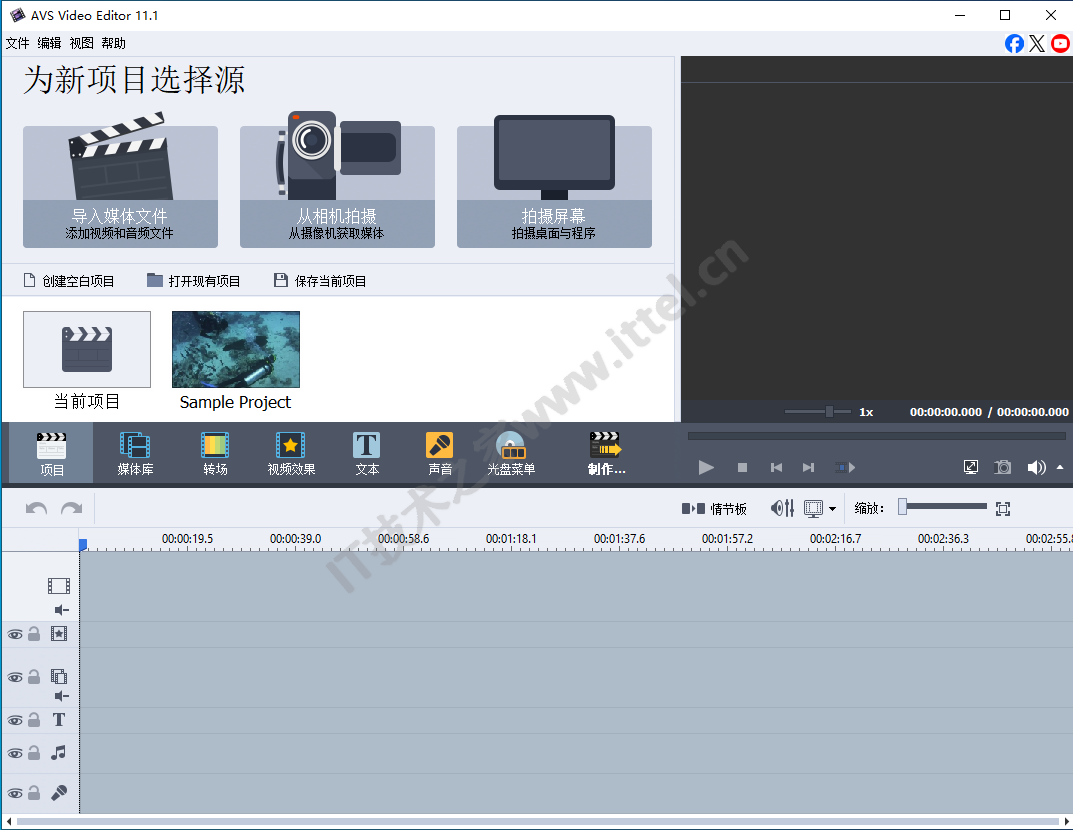Viewport: 1073px width, 830px height.
Task: Click the timeline horizontal scrollbar
Action: pos(537,821)
